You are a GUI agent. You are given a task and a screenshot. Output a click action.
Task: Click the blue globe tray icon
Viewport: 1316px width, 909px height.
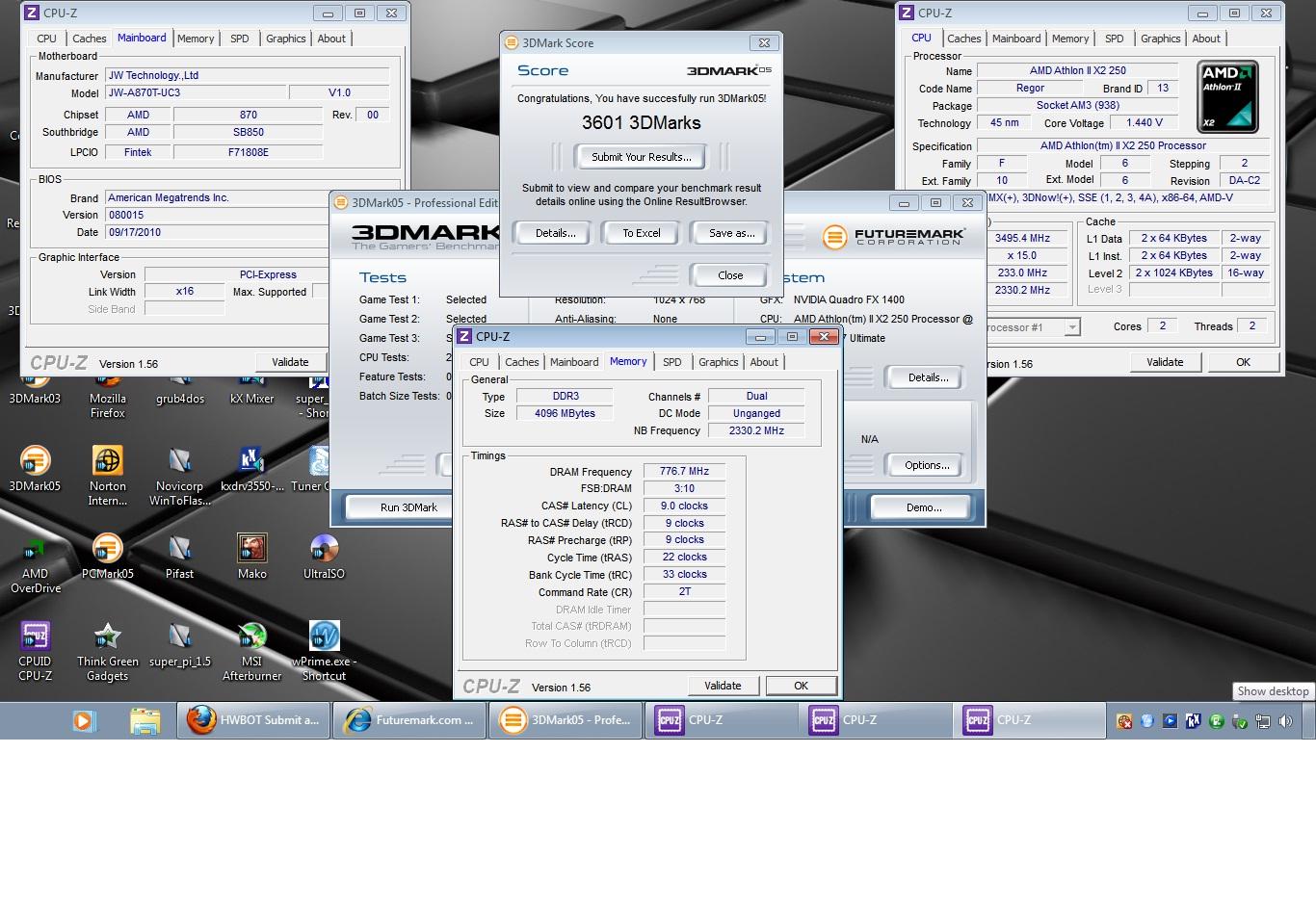(1146, 720)
